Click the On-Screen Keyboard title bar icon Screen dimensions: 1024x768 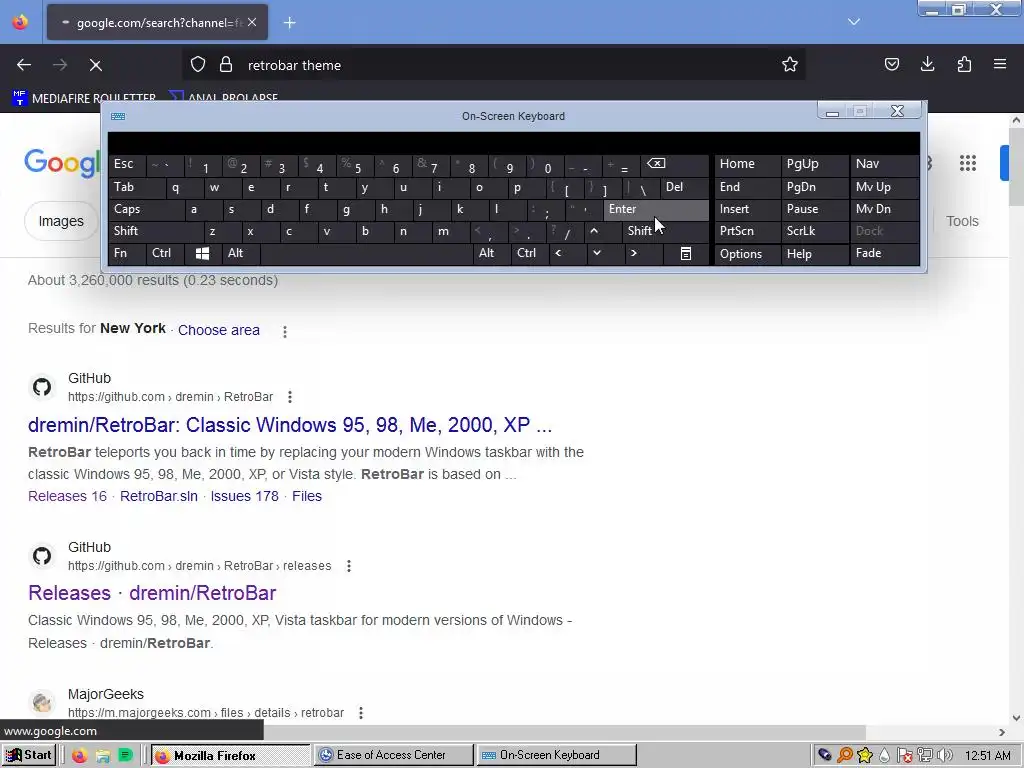[x=118, y=116]
